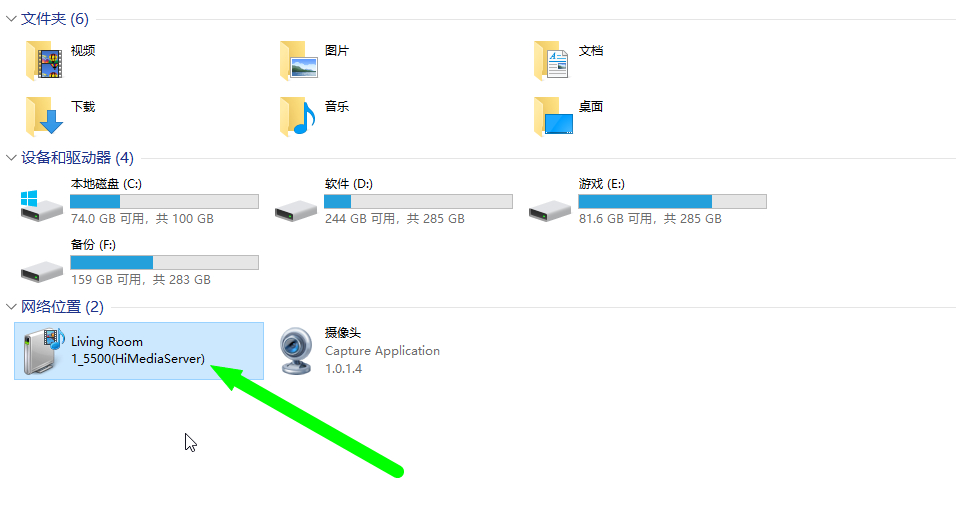963x517 pixels.
Task: Click the 本地磁盘 (C:) drive icon
Action: point(41,206)
